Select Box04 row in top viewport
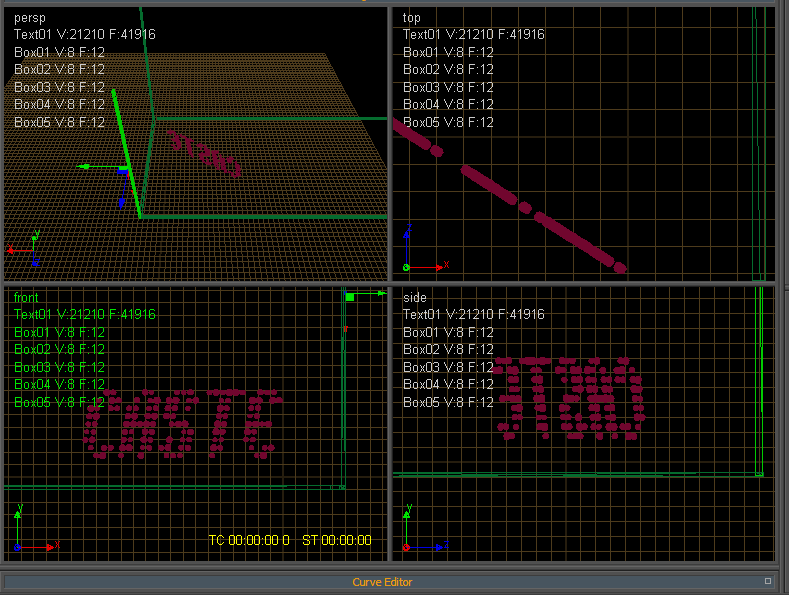789x595 pixels. 448,105
